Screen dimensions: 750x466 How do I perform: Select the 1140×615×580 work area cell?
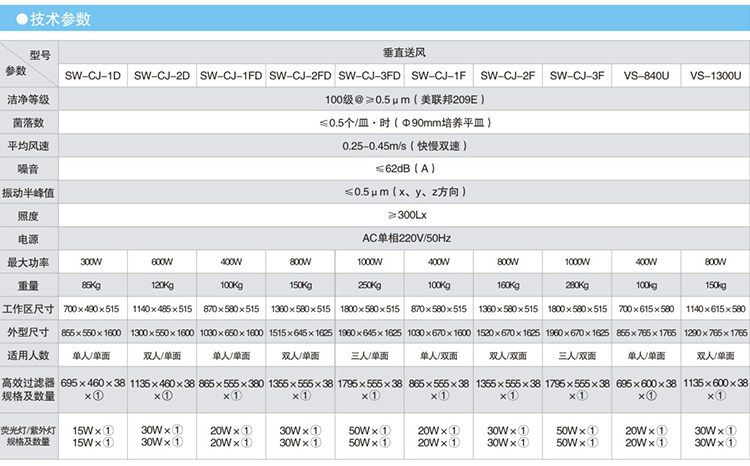click(x=716, y=309)
